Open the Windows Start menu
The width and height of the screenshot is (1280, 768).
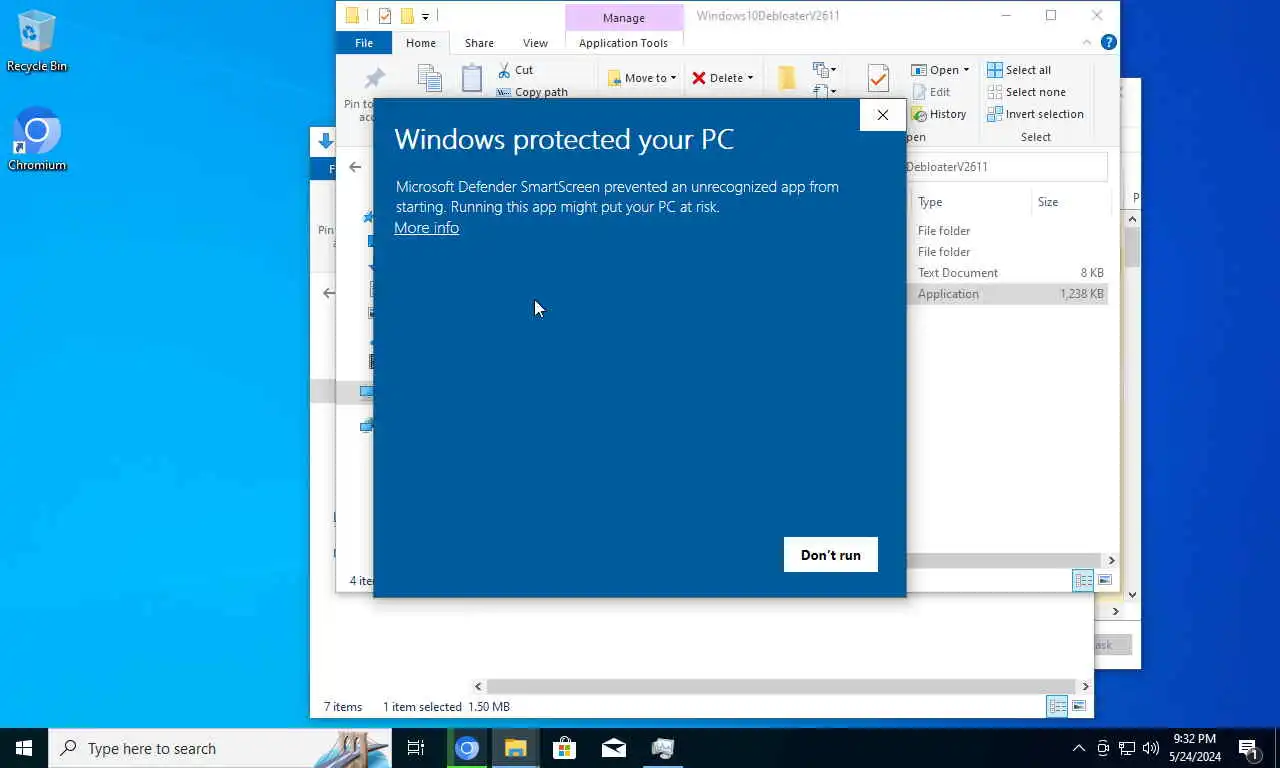24,748
